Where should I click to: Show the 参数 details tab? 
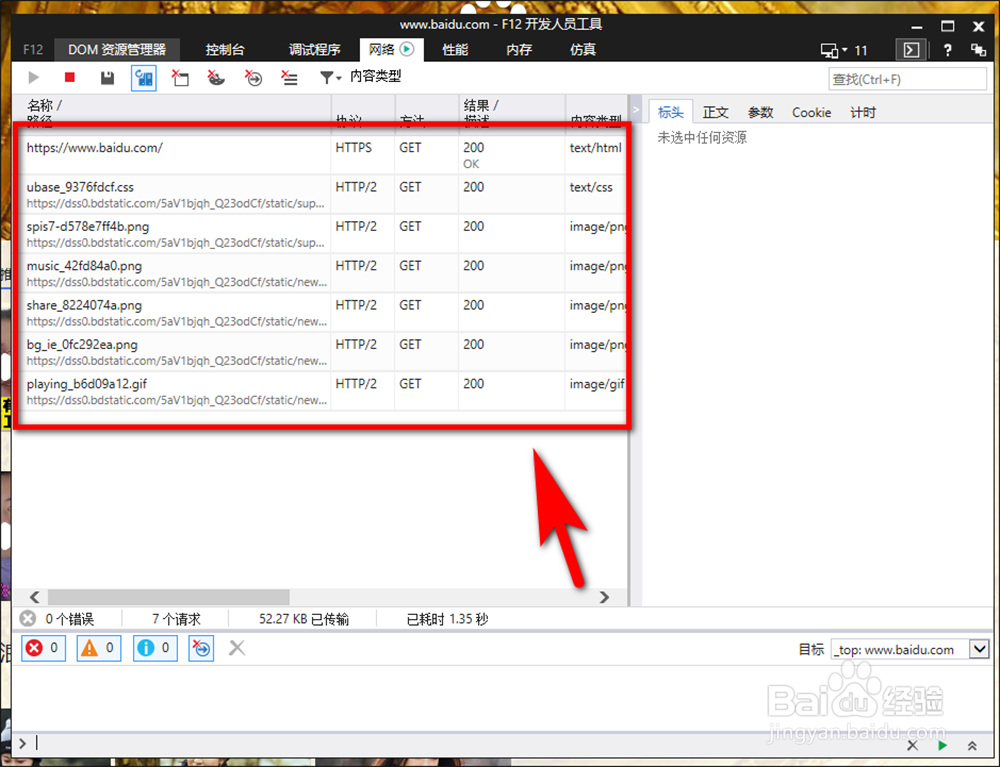click(x=760, y=112)
